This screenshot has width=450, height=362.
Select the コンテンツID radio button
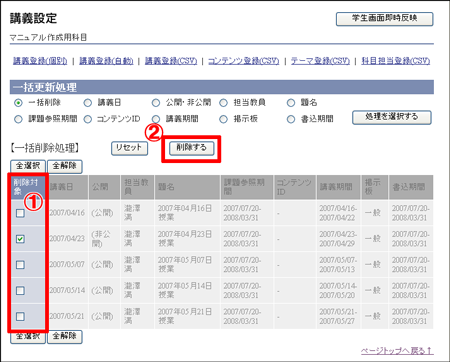coord(88,119)
